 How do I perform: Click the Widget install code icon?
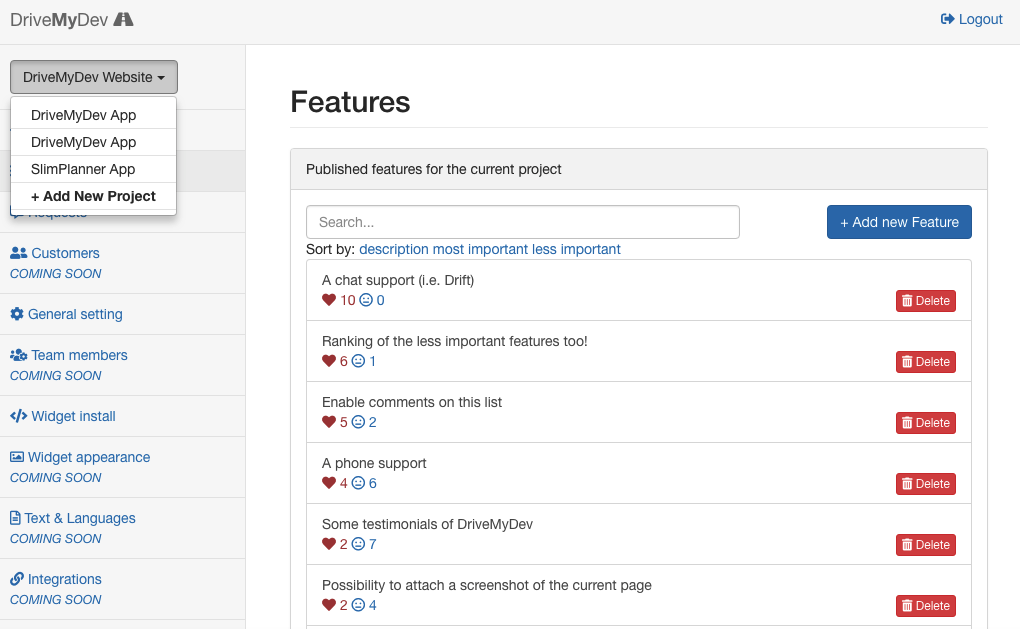pos(20,416)
